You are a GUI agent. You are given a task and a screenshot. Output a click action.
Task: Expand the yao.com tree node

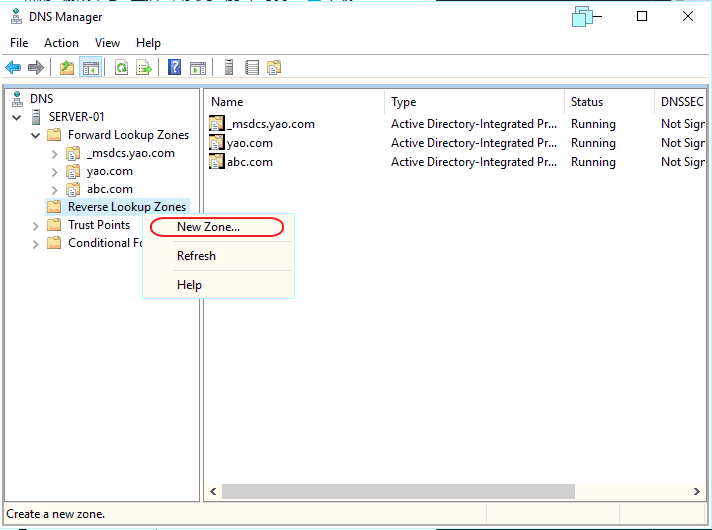(x=55, y=172)
